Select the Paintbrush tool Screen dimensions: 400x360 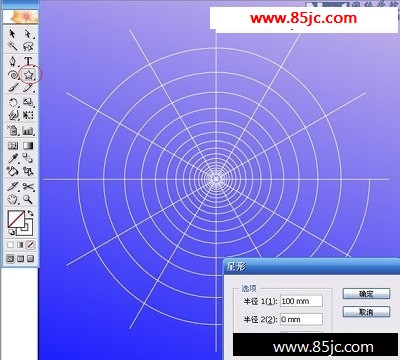pyautogui.click(x=13, y=88)
